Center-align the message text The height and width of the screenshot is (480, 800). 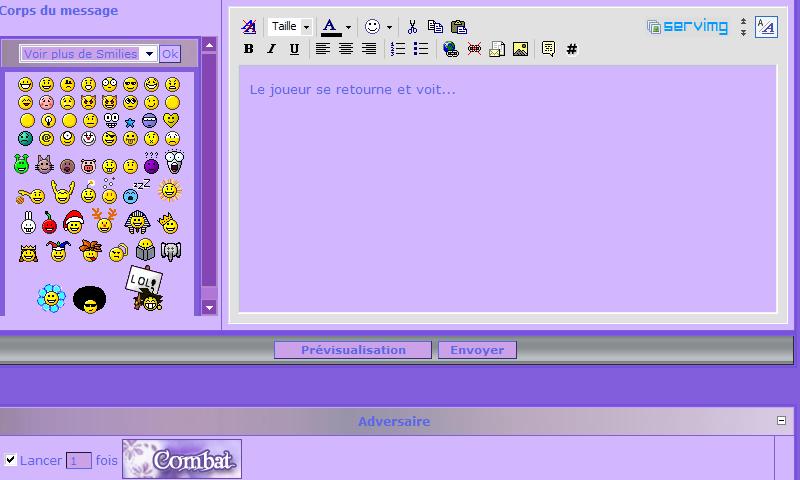pos(346,49)
